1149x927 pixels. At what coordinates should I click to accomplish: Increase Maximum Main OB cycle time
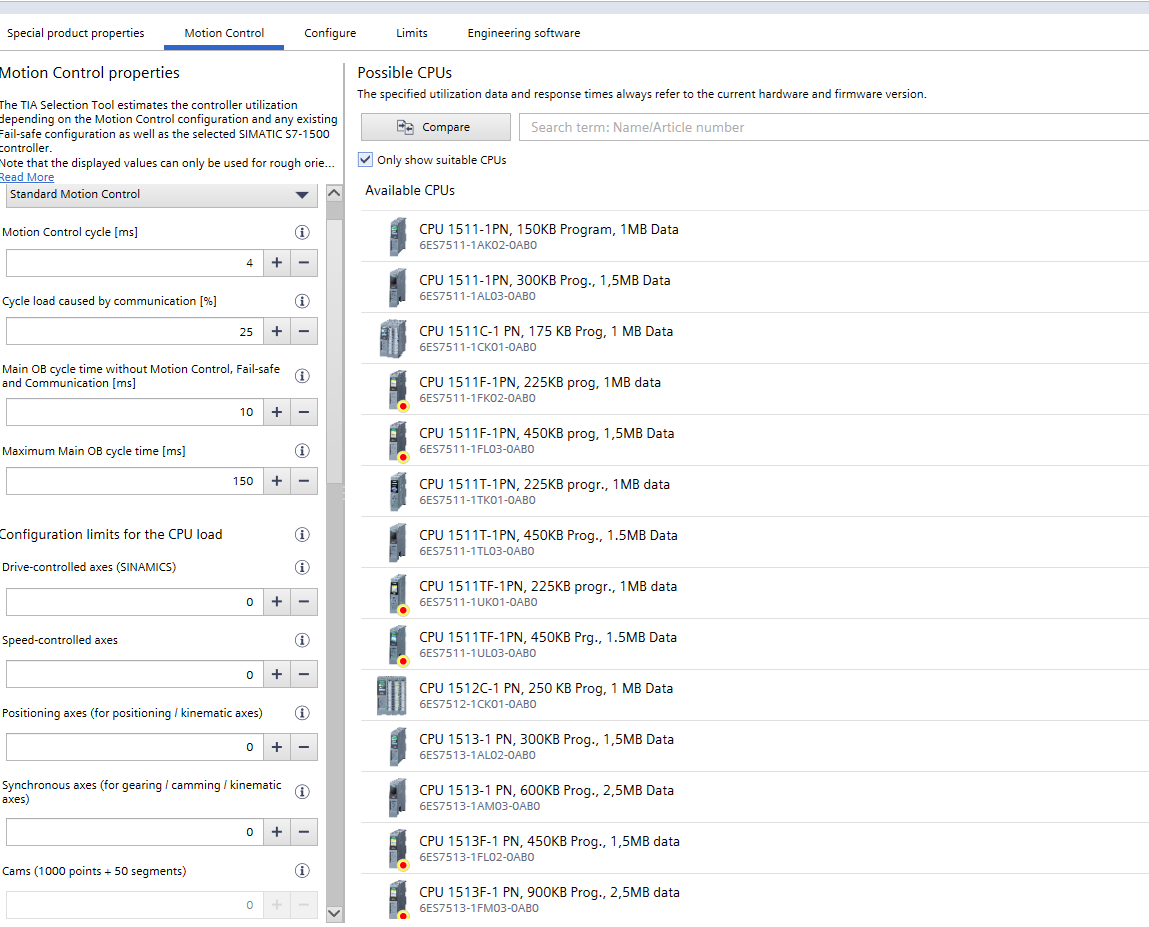[277, 481]
